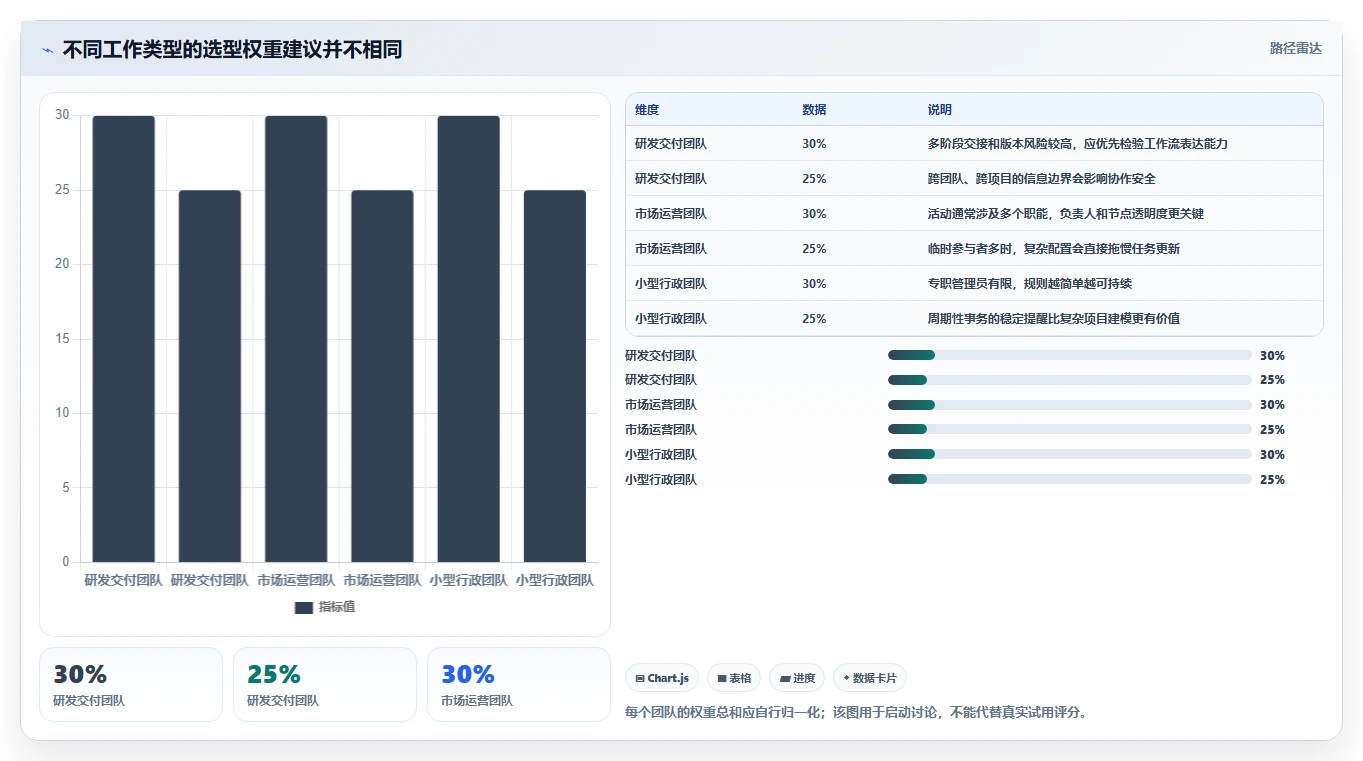1363x761 pixels.
Task: Open the 路径雷达 label in the header
Action: click(1295, 48)
